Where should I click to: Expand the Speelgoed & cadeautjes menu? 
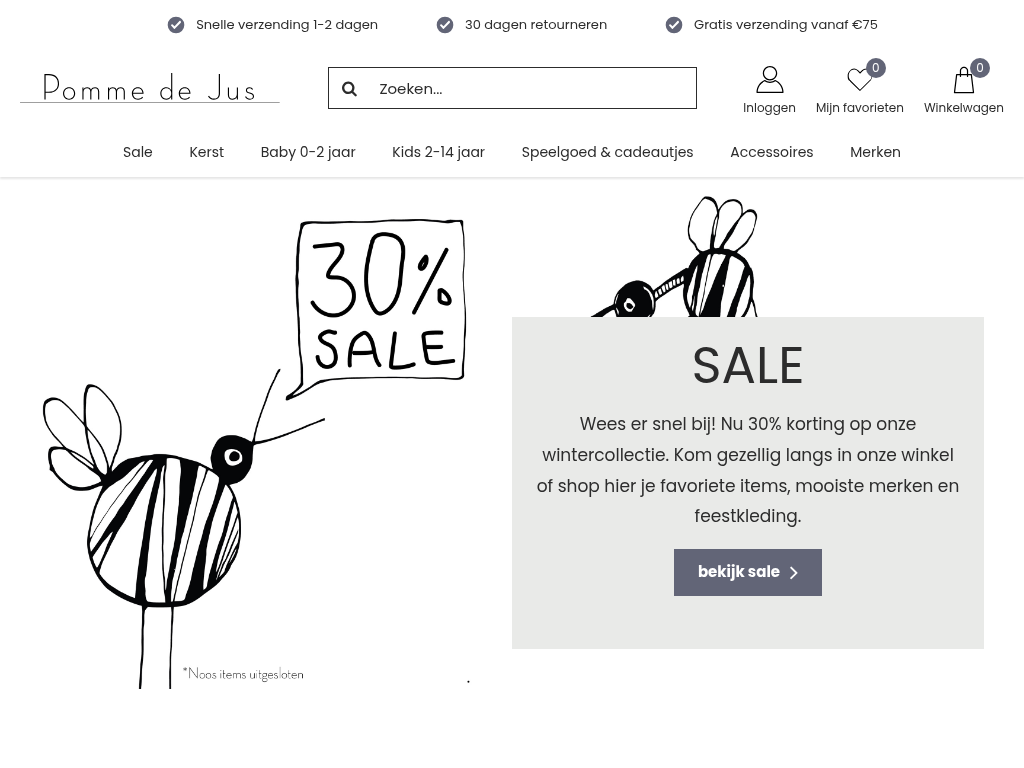point(607,152)
